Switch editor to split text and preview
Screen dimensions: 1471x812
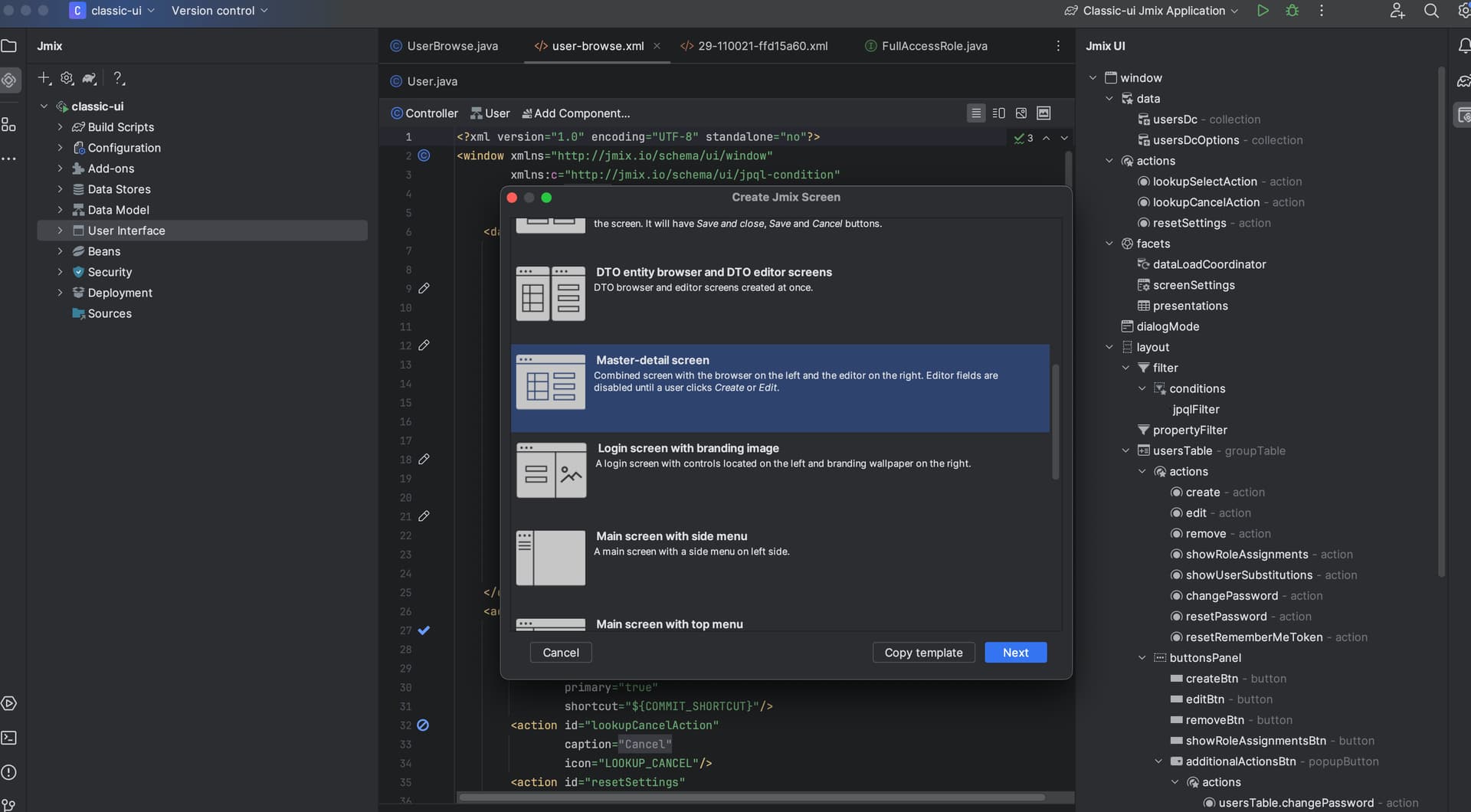tap(998, 113)
